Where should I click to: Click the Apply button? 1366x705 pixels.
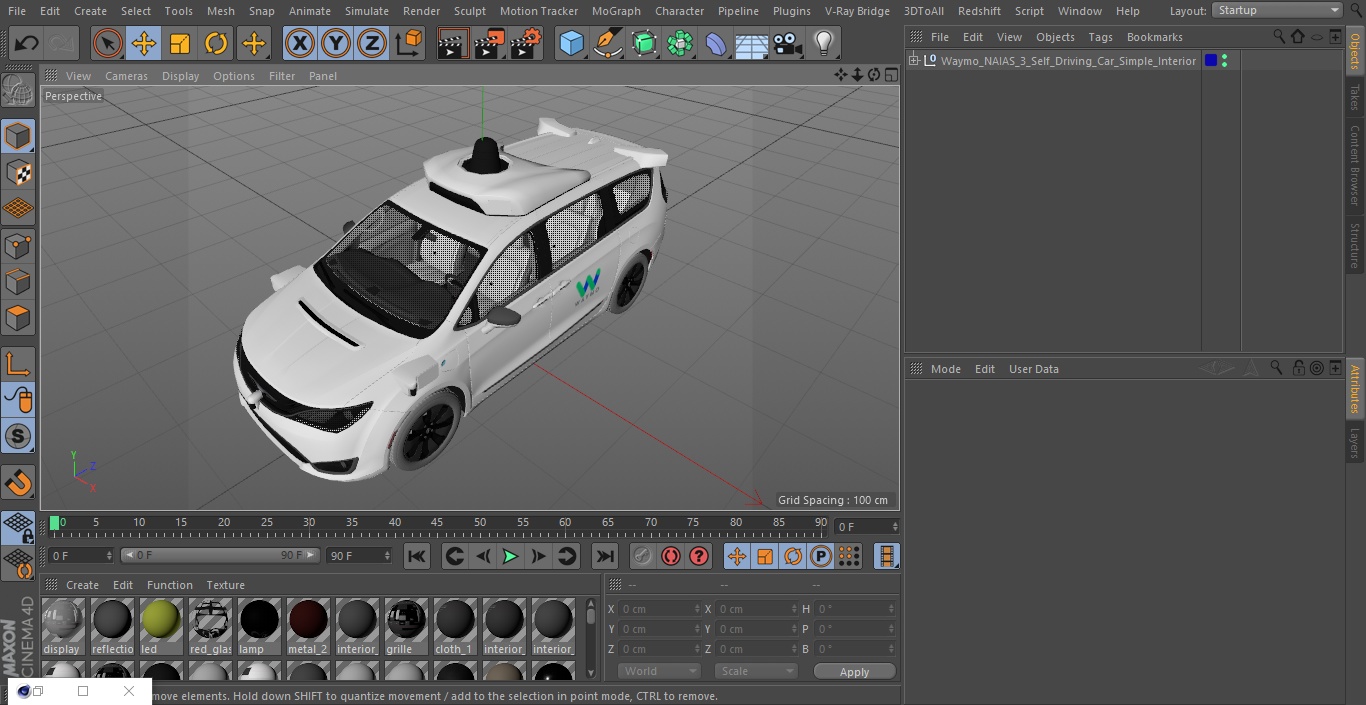854,672
